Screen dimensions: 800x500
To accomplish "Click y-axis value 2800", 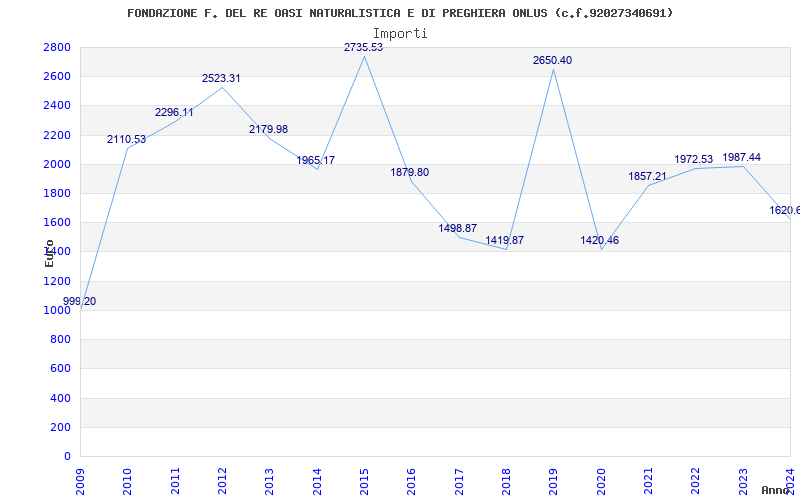I will [x=57, y=47].
